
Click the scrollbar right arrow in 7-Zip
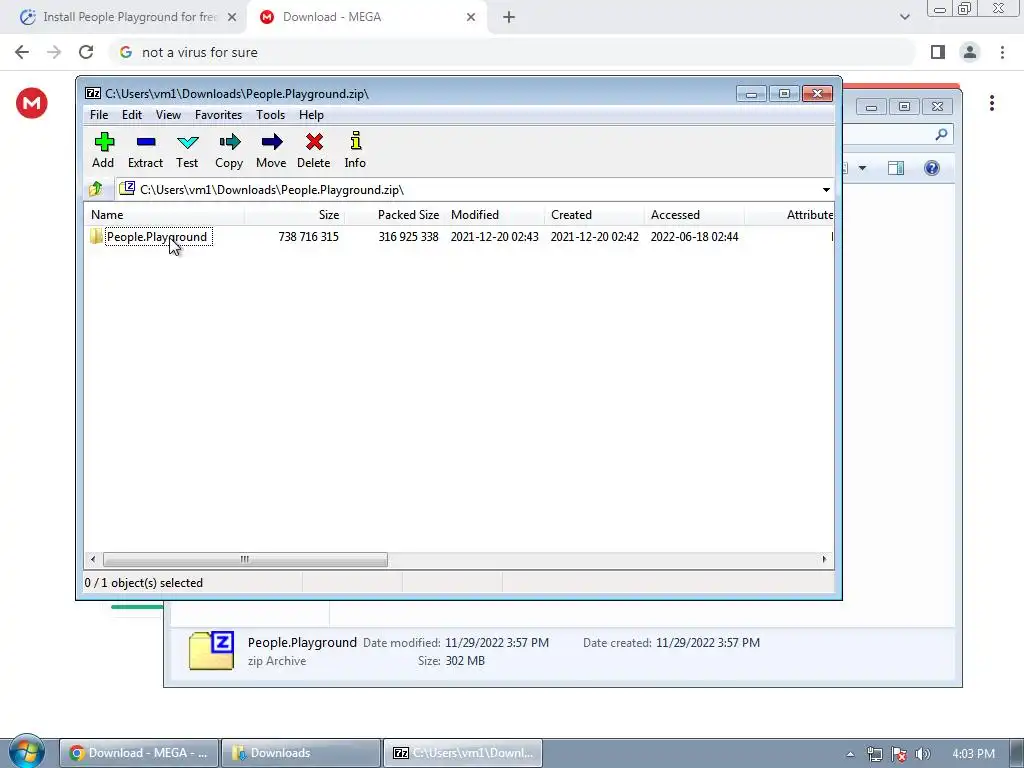point(824,560)
